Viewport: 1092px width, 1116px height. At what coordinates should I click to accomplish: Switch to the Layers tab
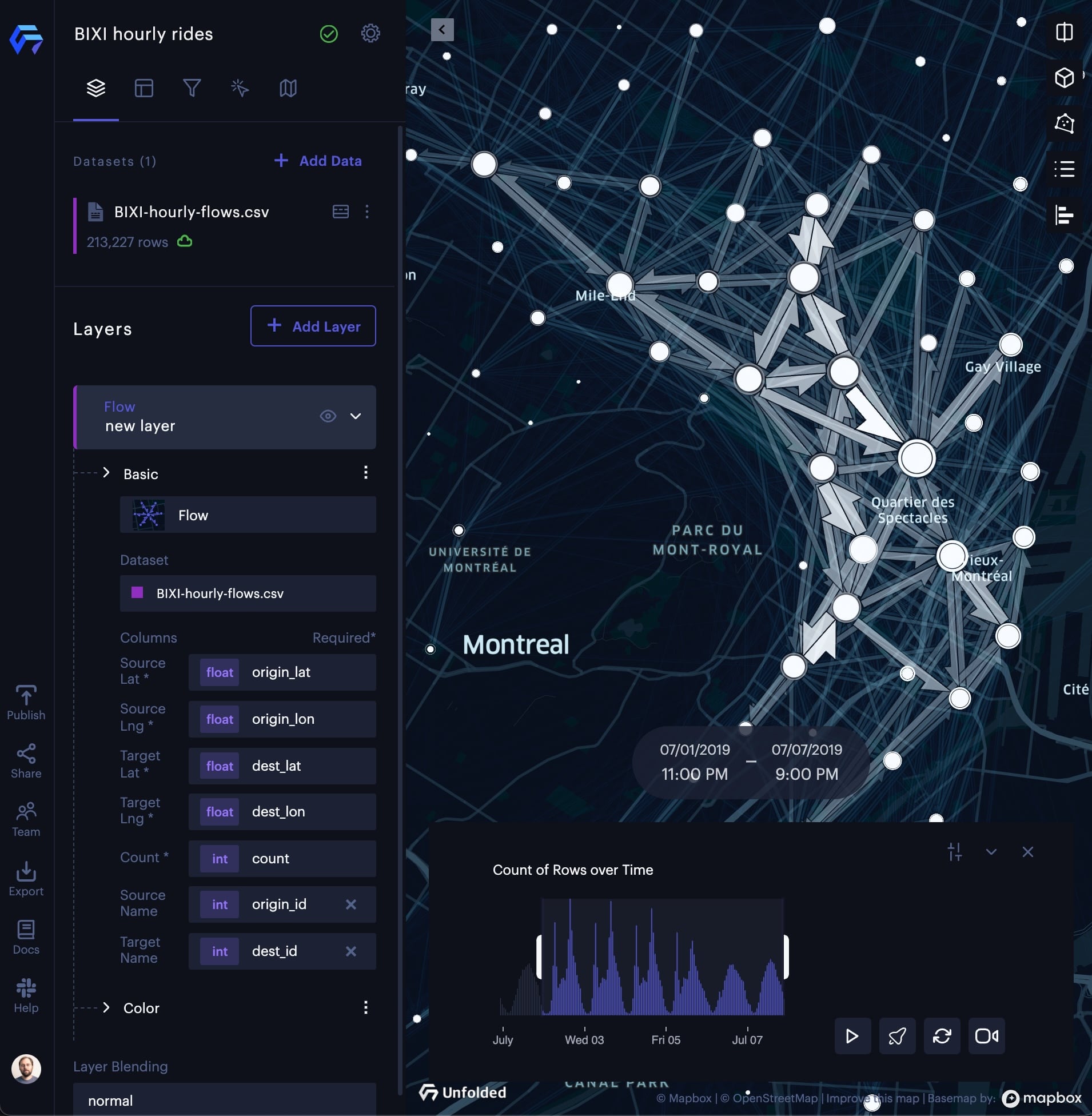point(96,88)
